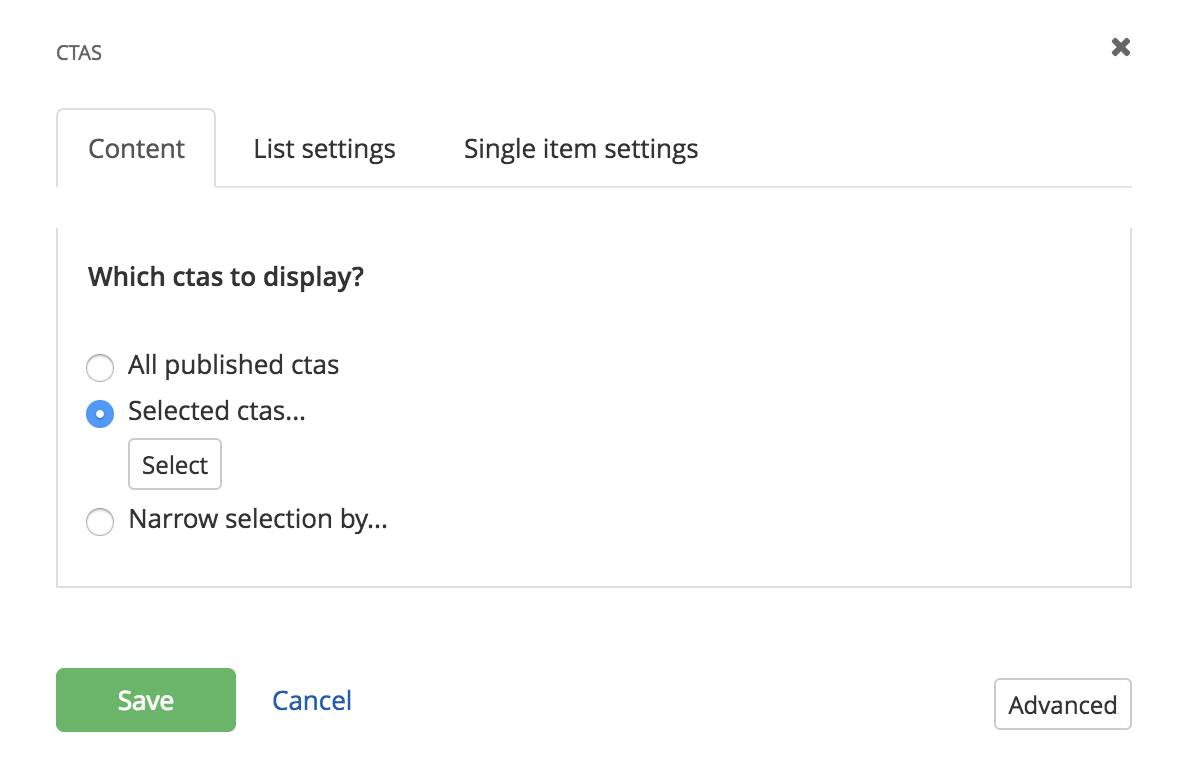Click the "Which ctas to display?" heading
The image size is (1184, 770).
tap(225, 277)
